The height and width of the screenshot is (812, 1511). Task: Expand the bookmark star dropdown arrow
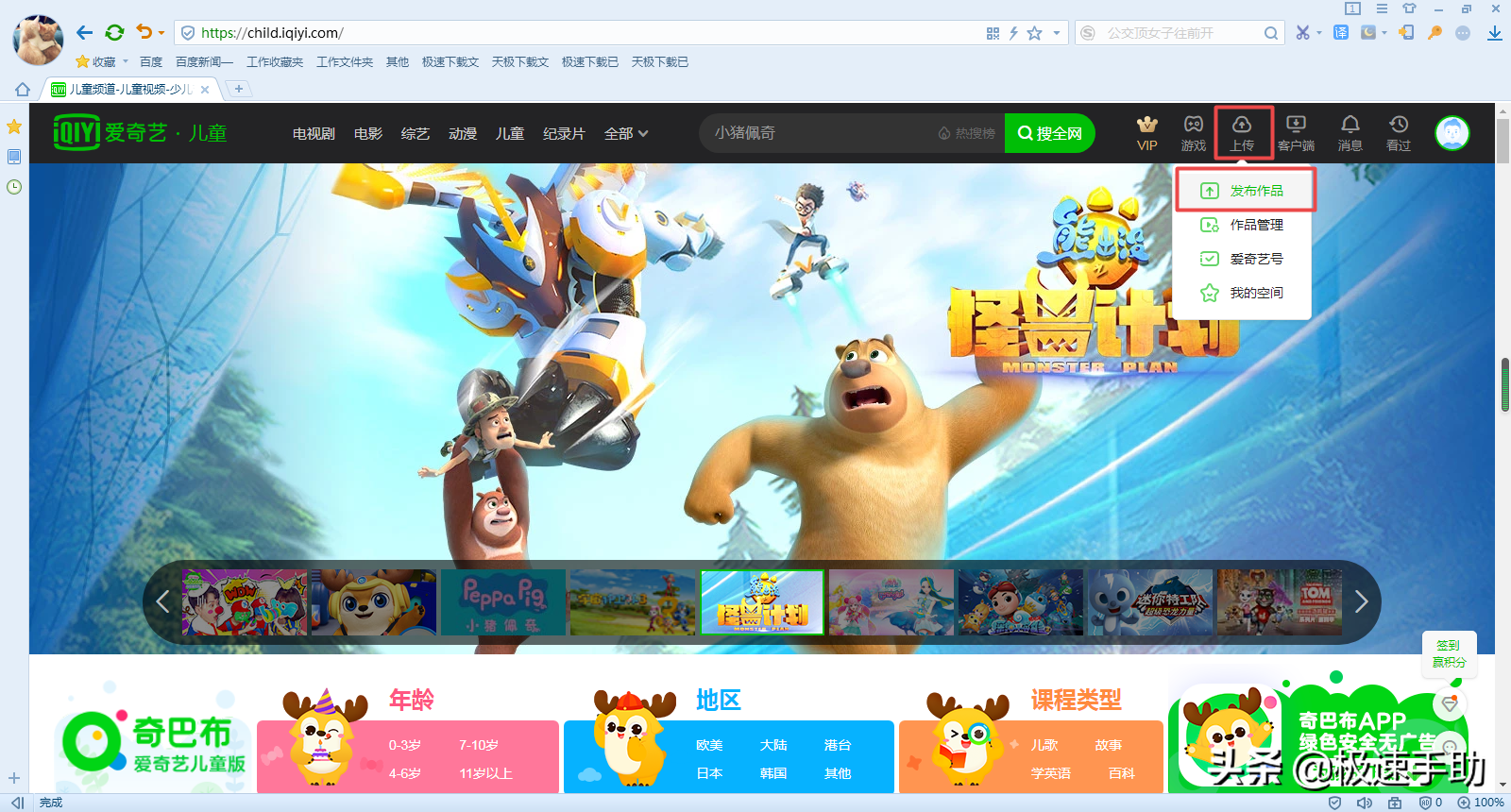(1056, 33)
